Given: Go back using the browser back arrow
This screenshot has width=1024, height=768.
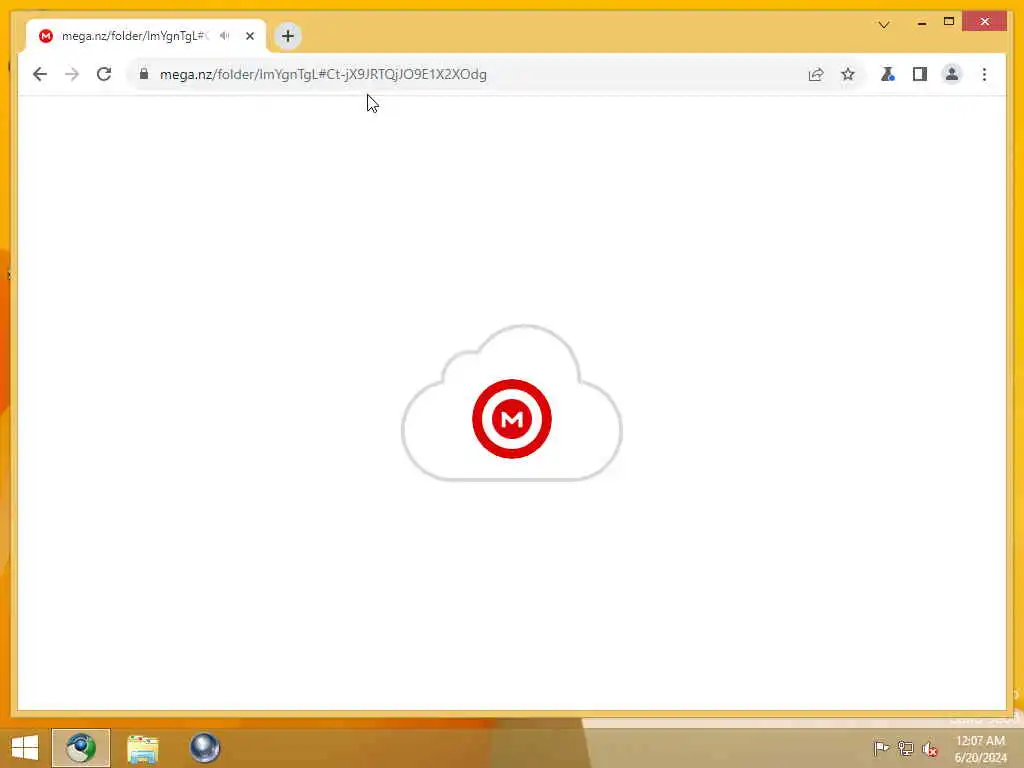Looking at the screenshot, I should (x=40, y=74).
